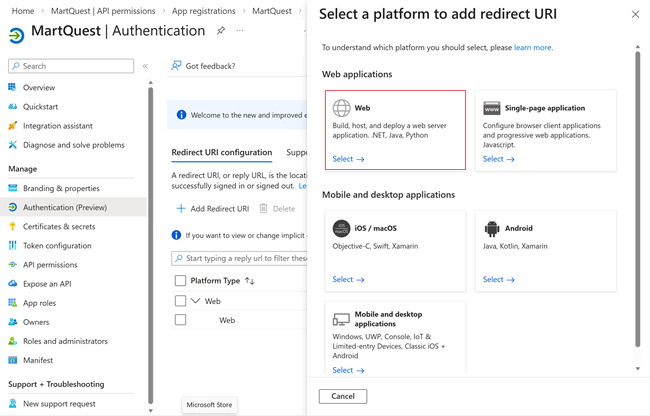650x416 pixels.
Task: Click the Delete trash can icon
Action: [263, 208]
